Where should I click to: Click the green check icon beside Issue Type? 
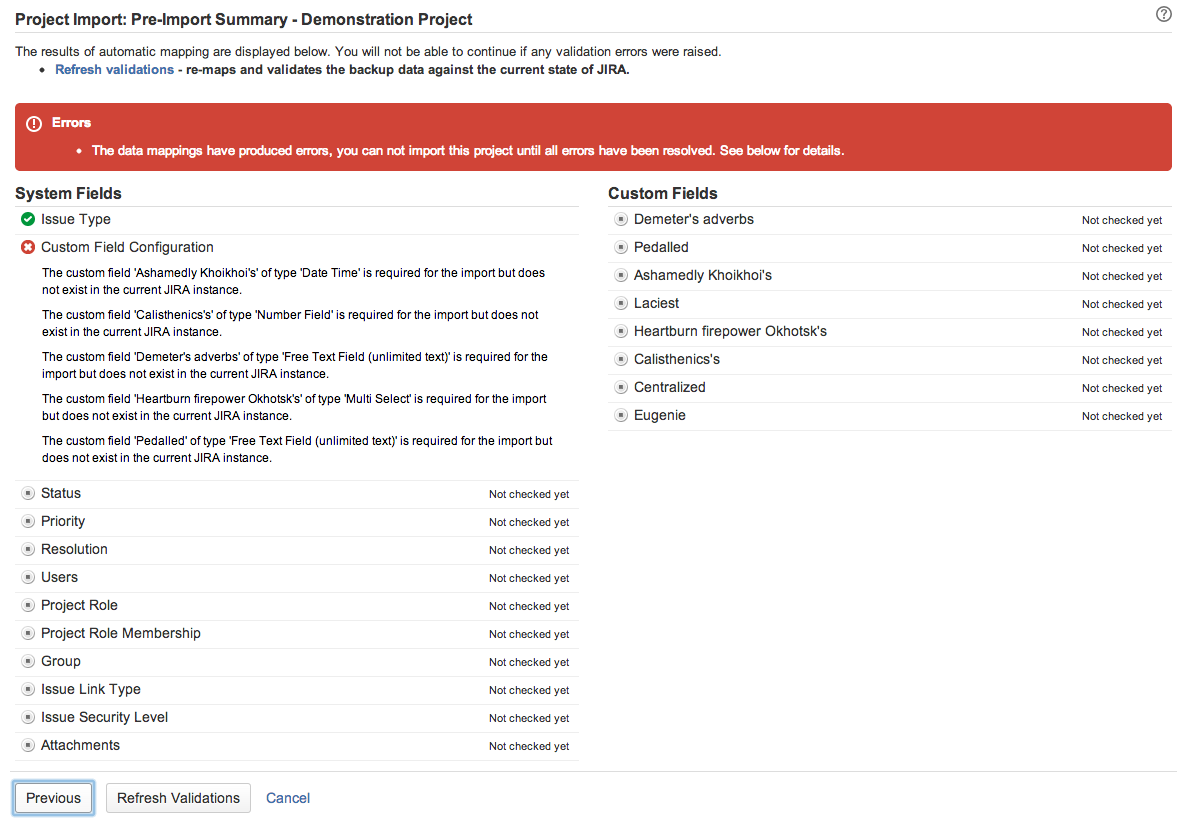[28, 219]
